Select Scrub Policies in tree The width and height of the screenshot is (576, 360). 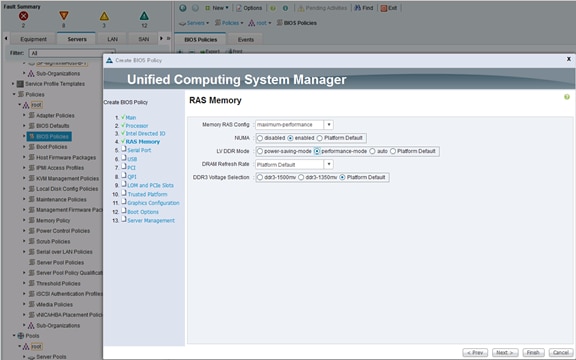pos(53,241)
